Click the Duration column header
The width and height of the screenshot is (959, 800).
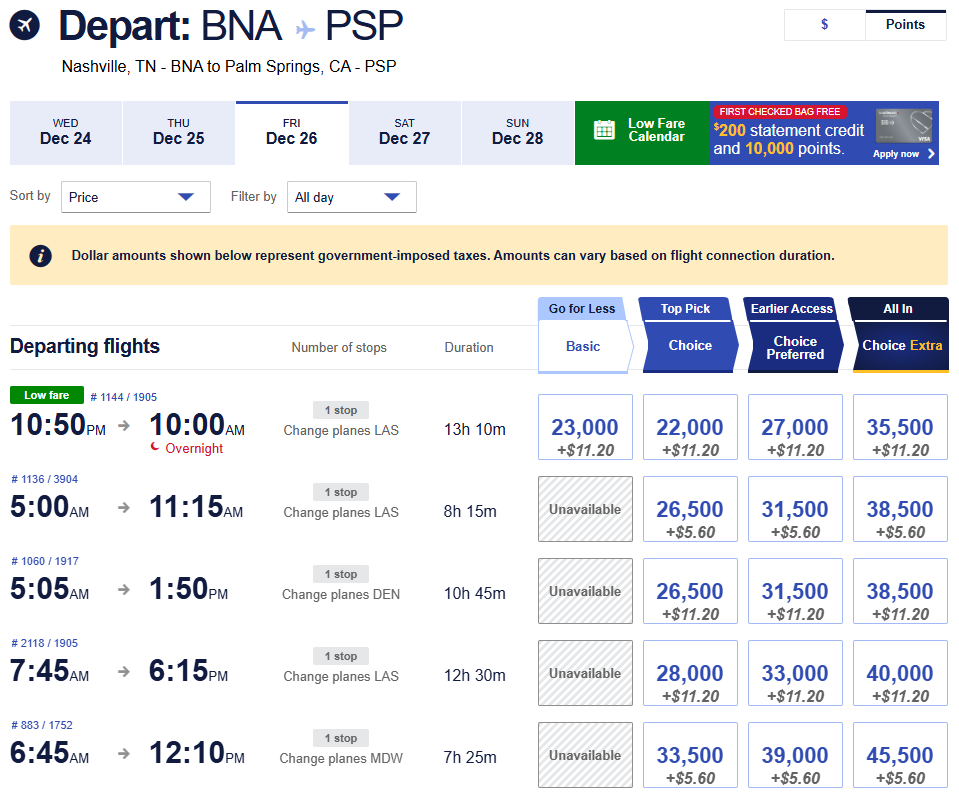point(468,347)
